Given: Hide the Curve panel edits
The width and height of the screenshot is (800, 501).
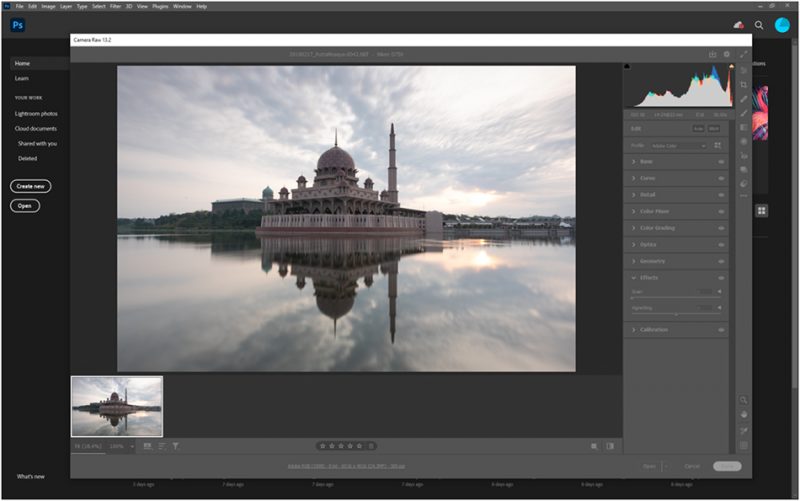Looking at the screenshot, I should [x=721, y=178].
